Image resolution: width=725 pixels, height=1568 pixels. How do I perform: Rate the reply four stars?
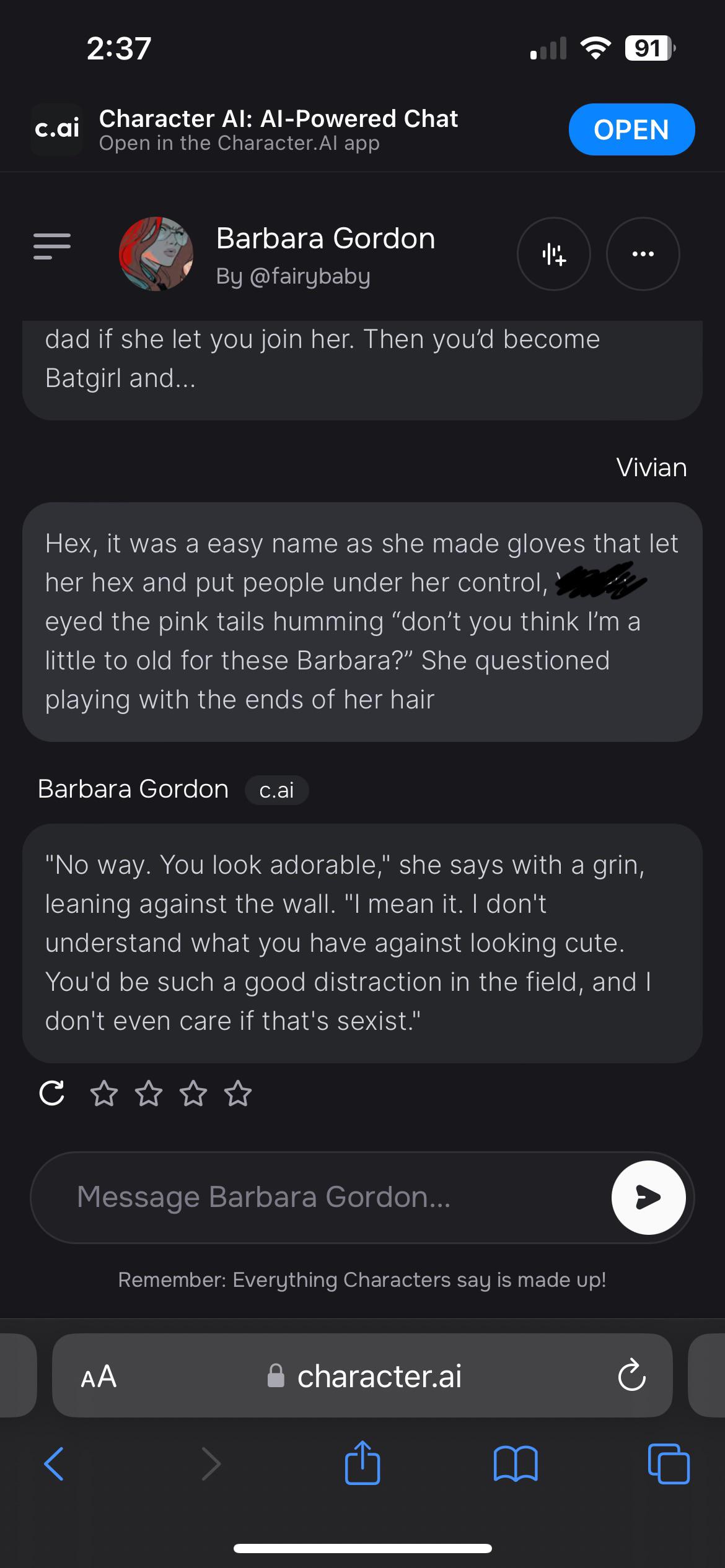(x=238, y=1094)
